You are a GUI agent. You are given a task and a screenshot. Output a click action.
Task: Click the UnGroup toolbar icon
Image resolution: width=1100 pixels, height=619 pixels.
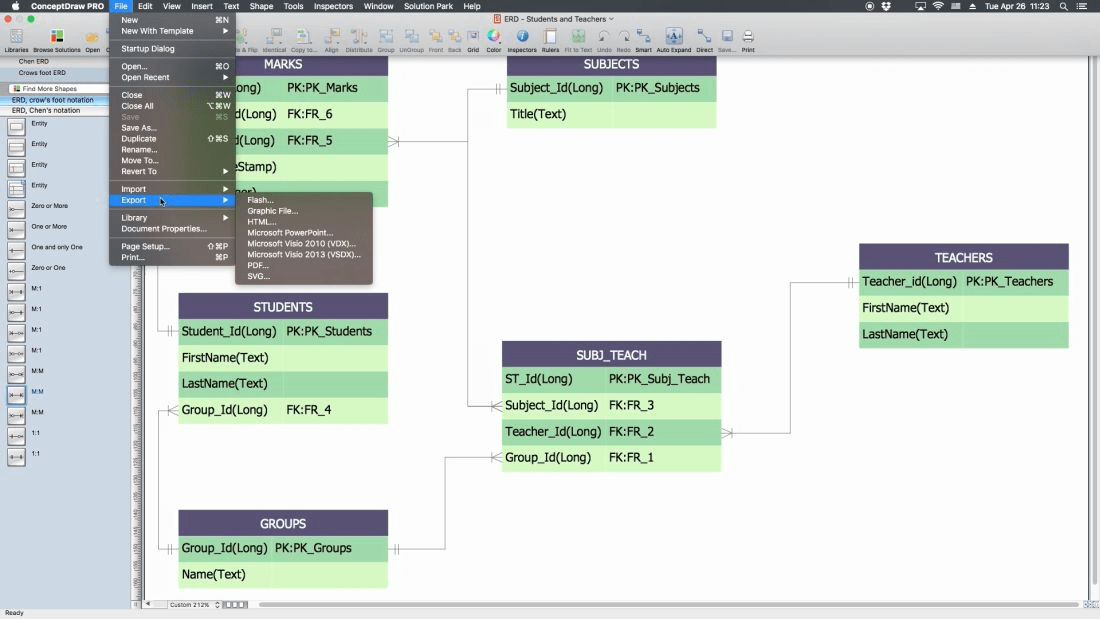tap(411, 40)
